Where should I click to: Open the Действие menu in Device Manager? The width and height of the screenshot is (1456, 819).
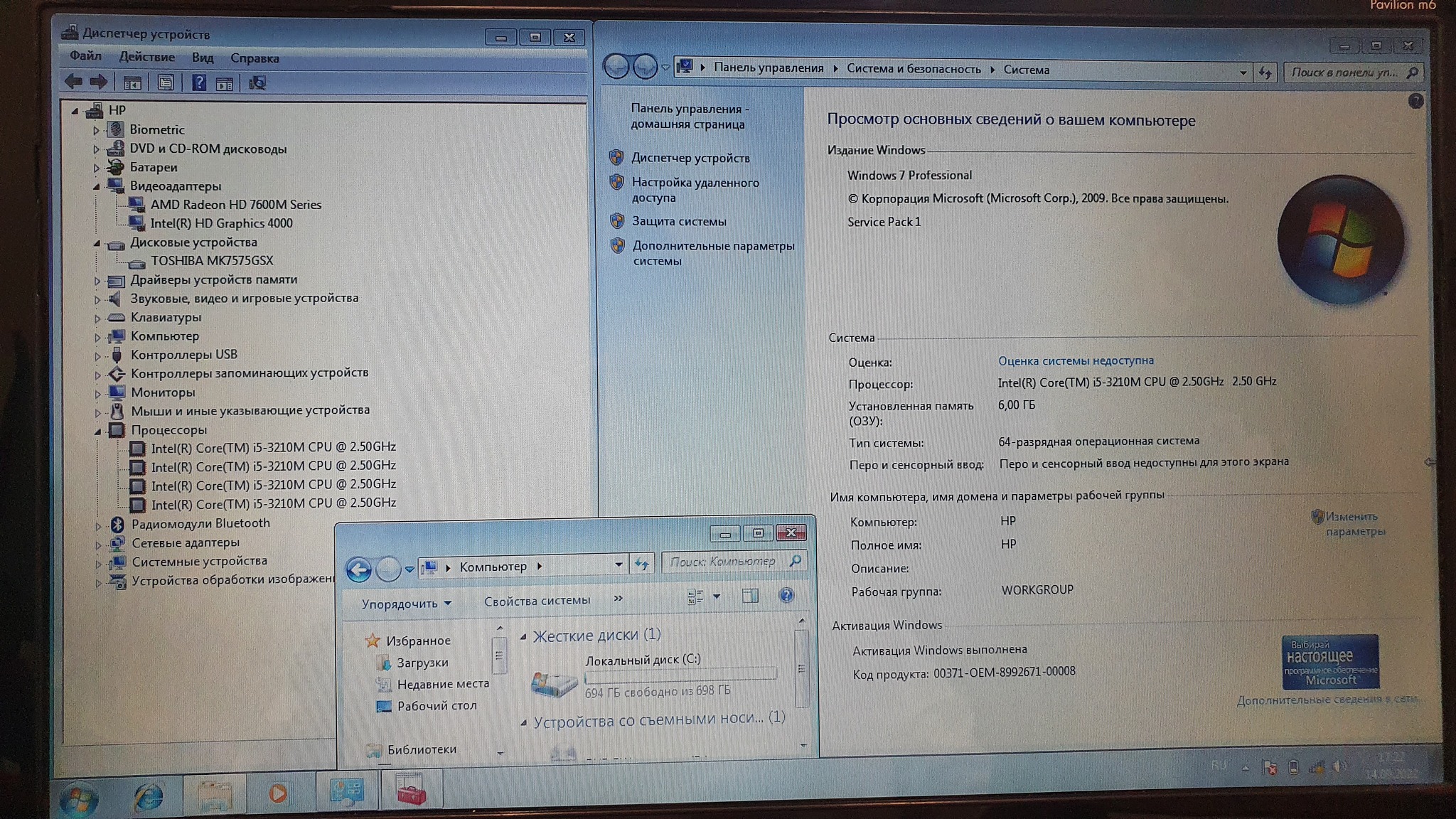(x=146, y=57)
